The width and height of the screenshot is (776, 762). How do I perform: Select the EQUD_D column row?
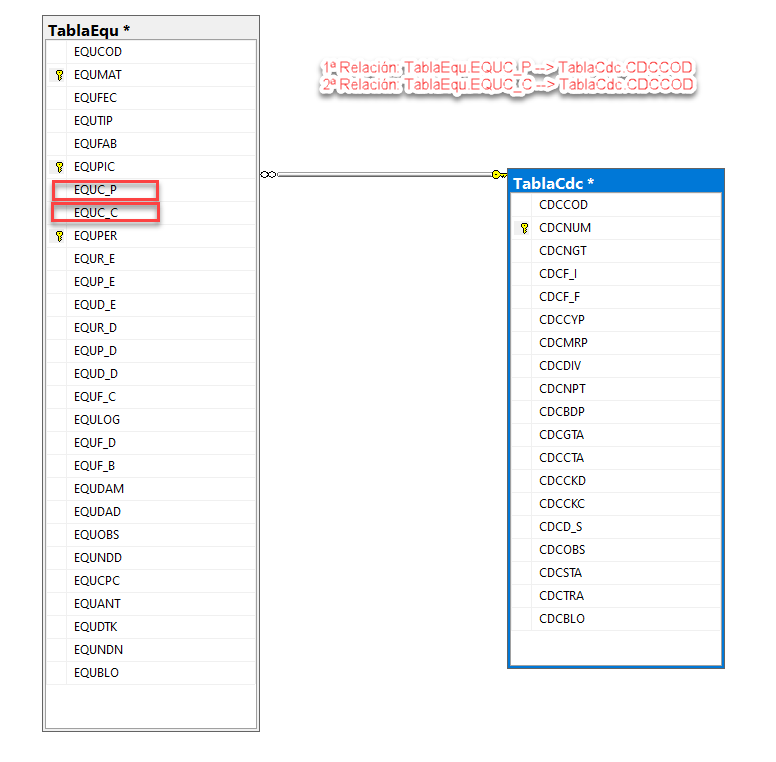[x=151, y=374]
